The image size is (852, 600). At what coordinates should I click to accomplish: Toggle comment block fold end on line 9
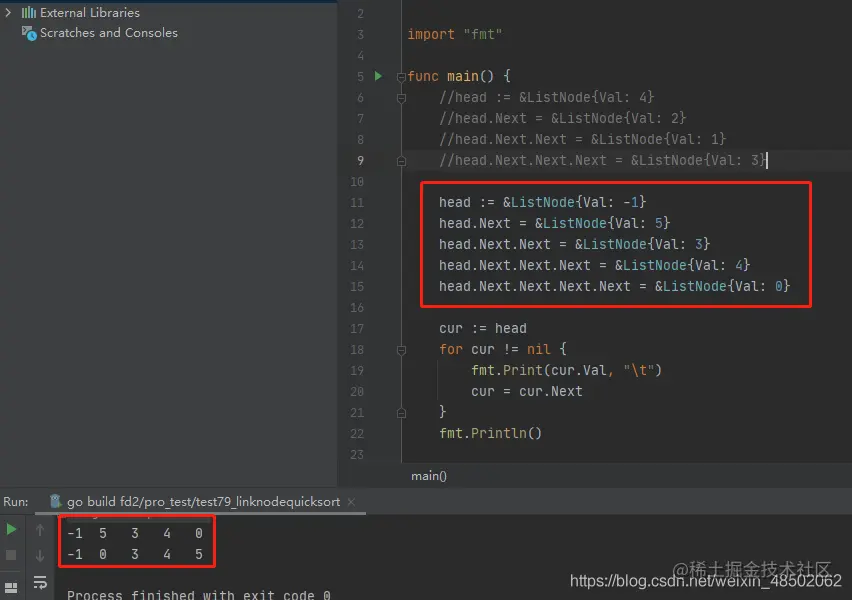coord(401,161)
